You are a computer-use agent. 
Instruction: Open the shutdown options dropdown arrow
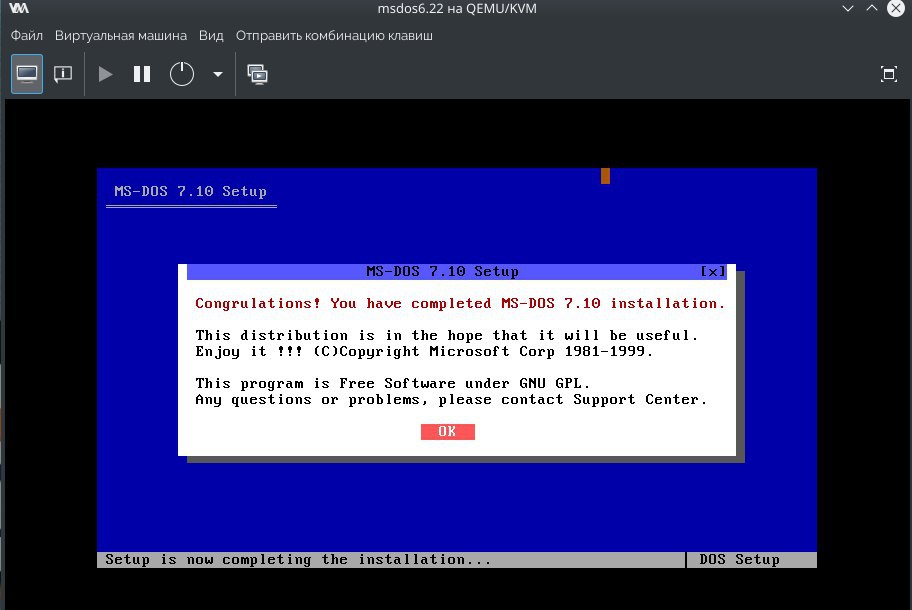(218, 74)
